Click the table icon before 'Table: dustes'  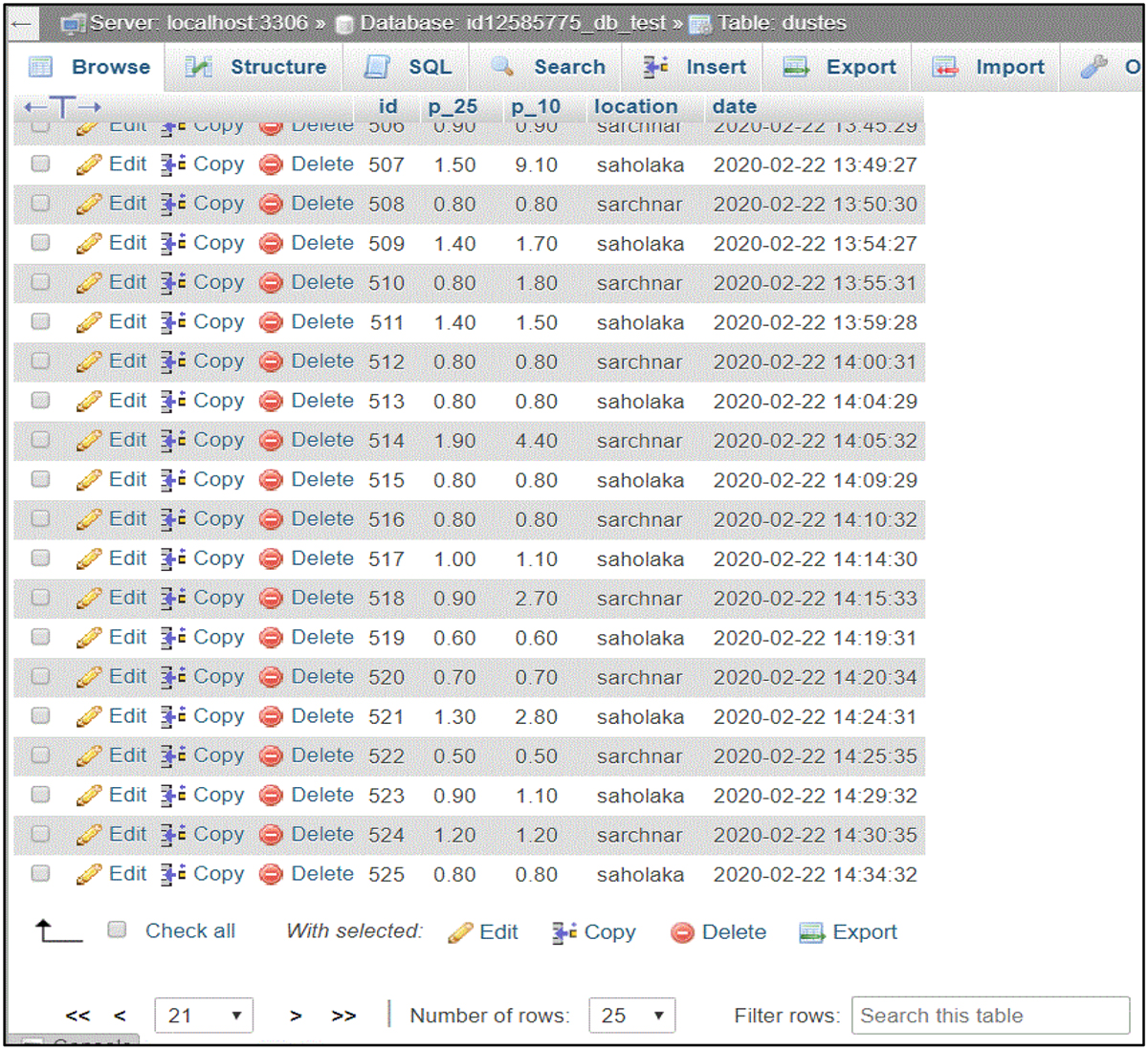tap(701, 25)
